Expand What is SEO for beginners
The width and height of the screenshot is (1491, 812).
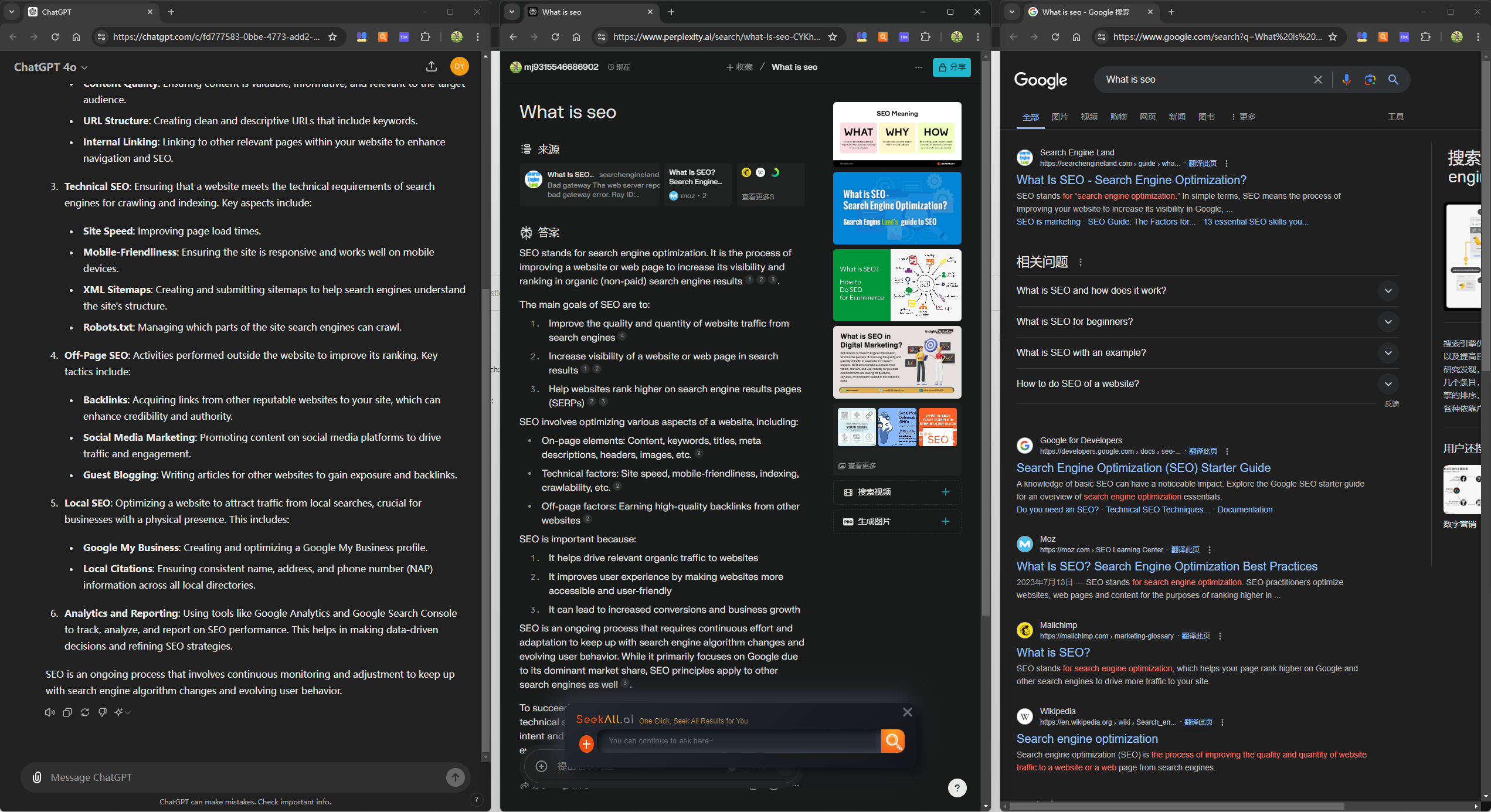click(x=1207, y=322)
